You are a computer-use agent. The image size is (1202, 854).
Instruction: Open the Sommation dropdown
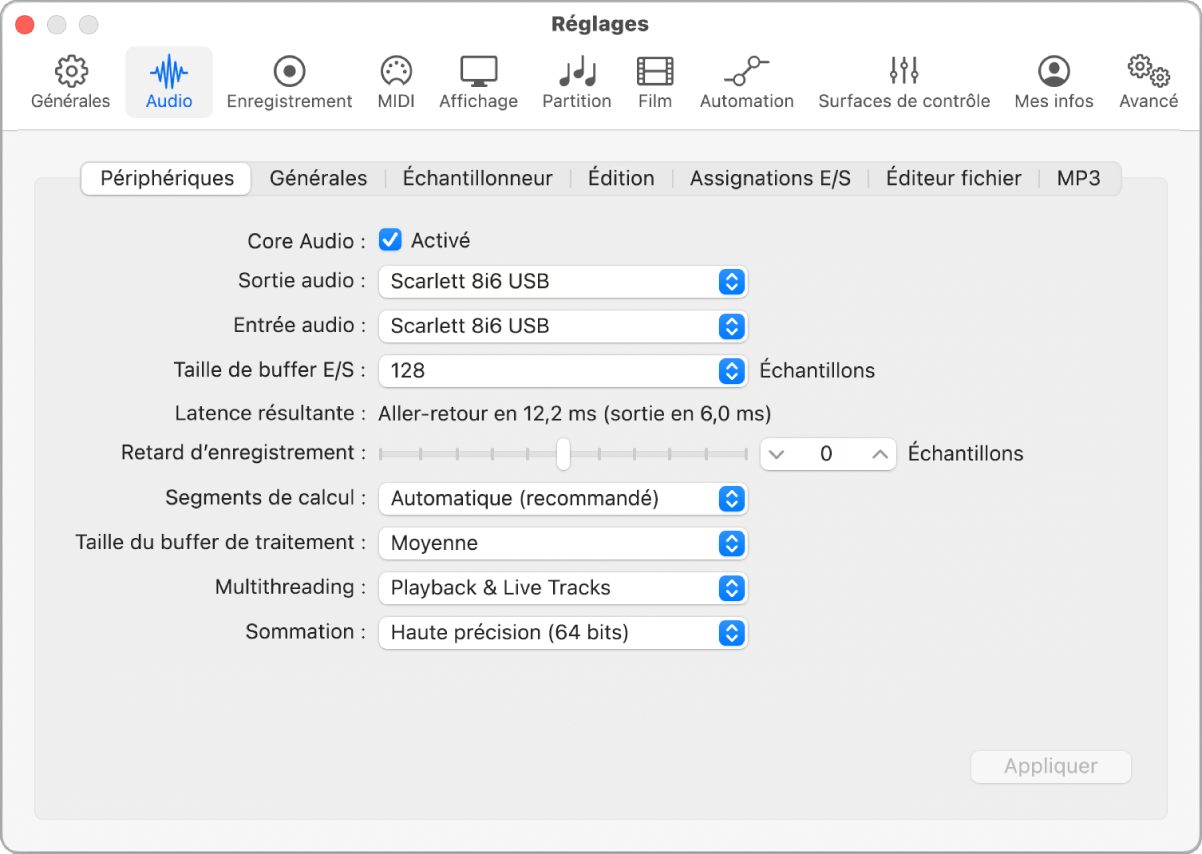[x=562, y=633]
